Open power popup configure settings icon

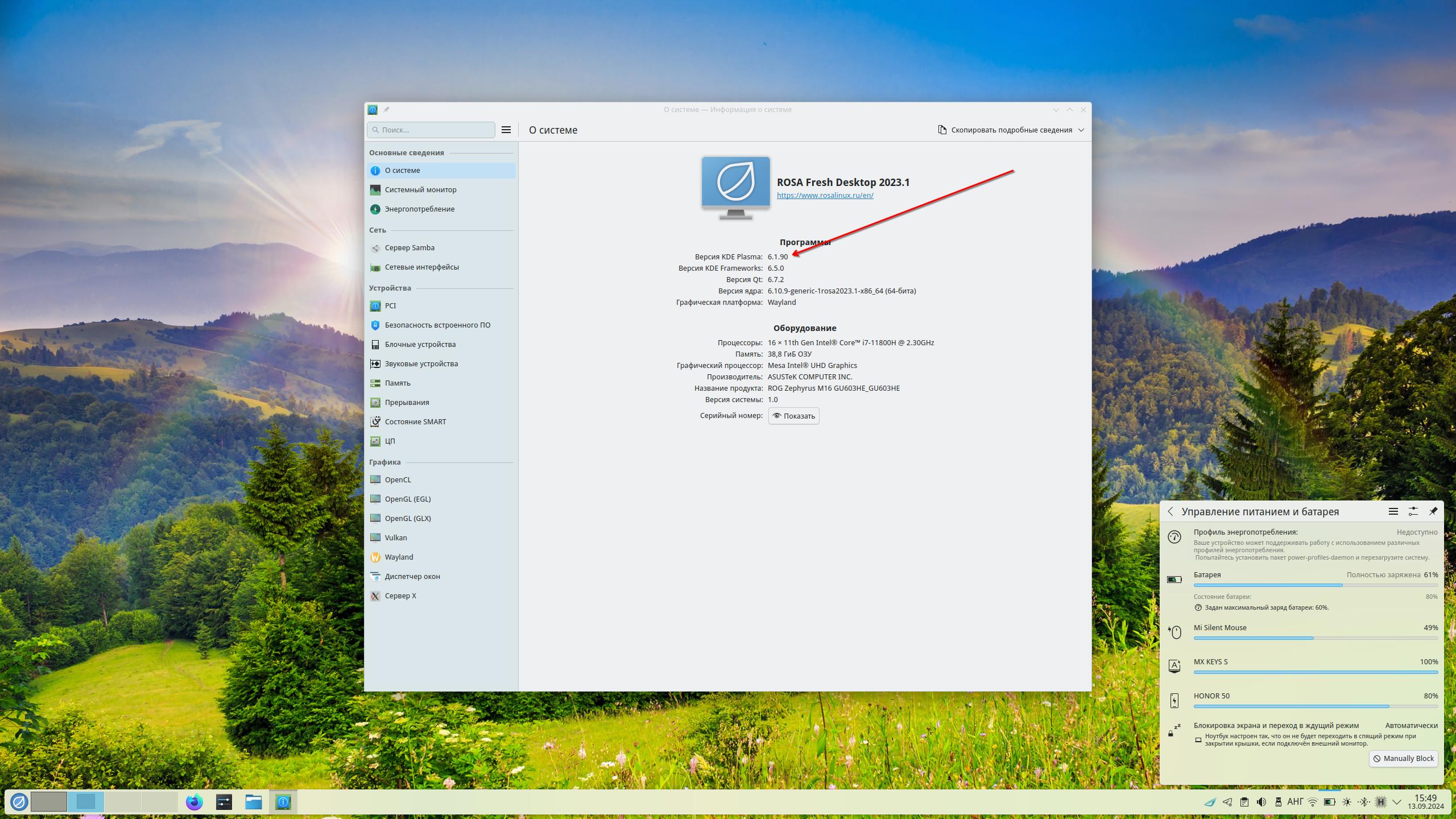[x=1413, y=511]
